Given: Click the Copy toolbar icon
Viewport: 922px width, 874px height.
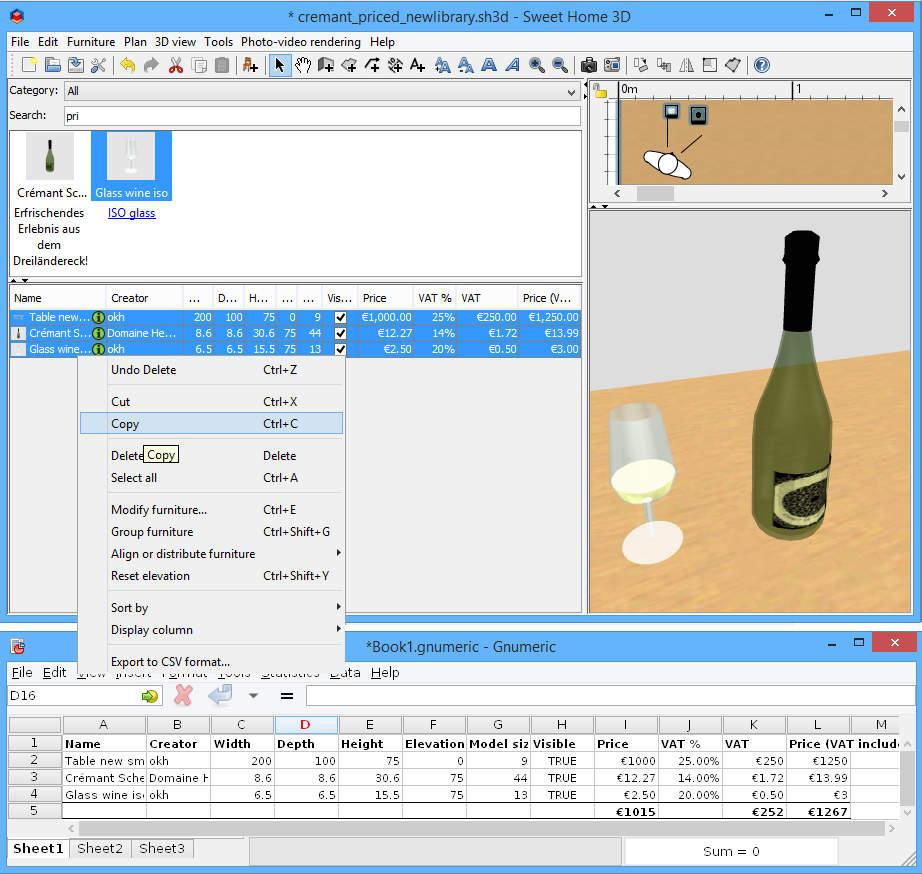Looking at the screenshot, I should (199, 65).
